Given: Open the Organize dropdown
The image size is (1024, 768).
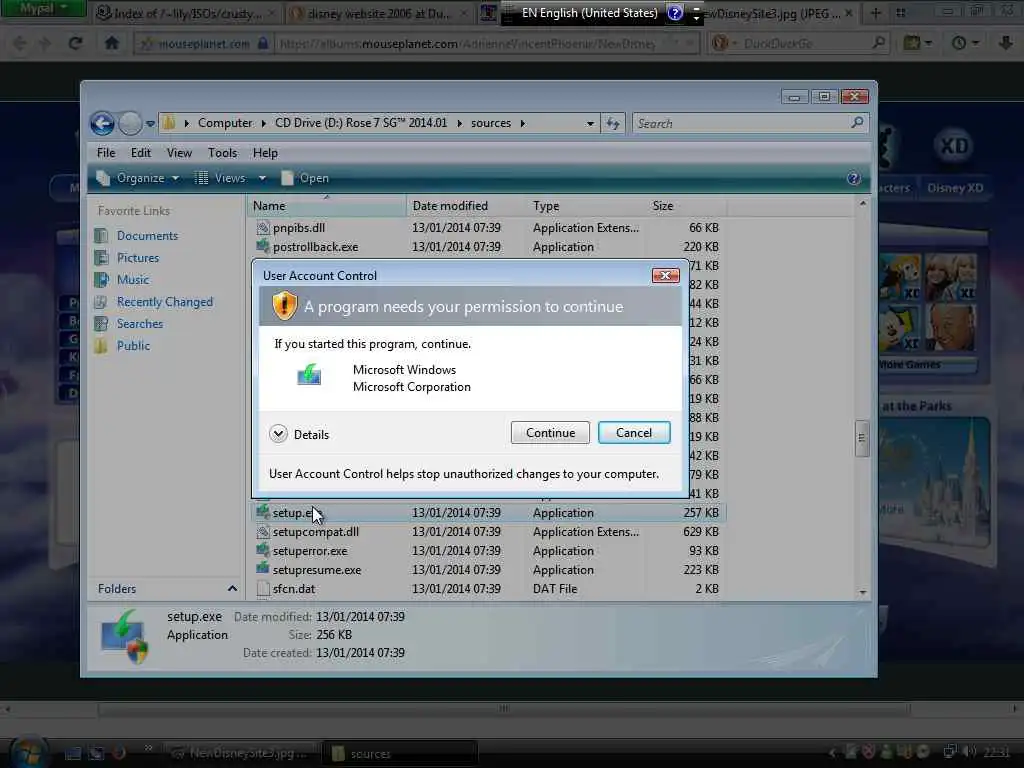Looking at the screenshot, I should (x=138, y=178).
